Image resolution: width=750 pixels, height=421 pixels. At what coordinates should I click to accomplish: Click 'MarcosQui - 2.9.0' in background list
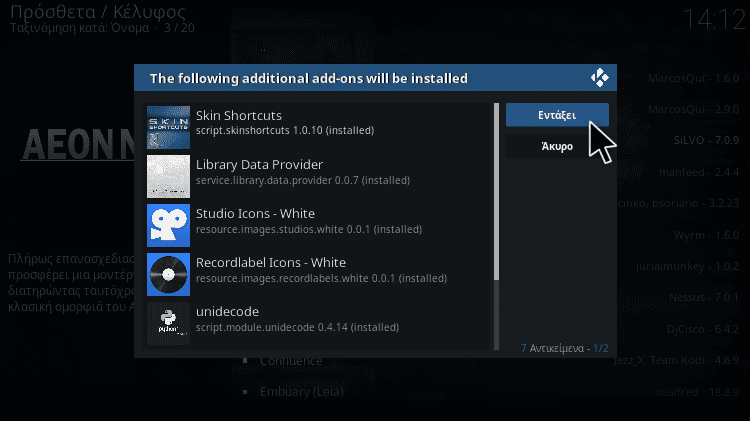(x=694, y=109)
